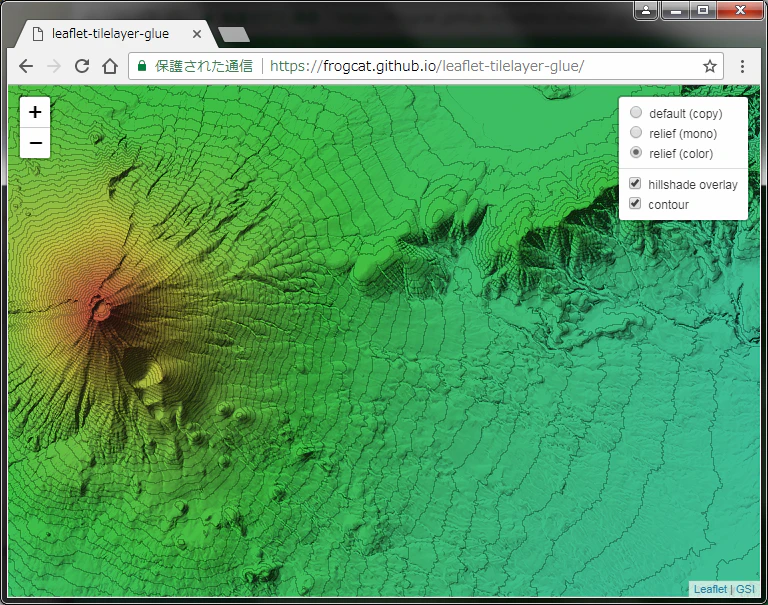Choose the relief (color) radio button
768x605 pixels.
tap(636, 153)
